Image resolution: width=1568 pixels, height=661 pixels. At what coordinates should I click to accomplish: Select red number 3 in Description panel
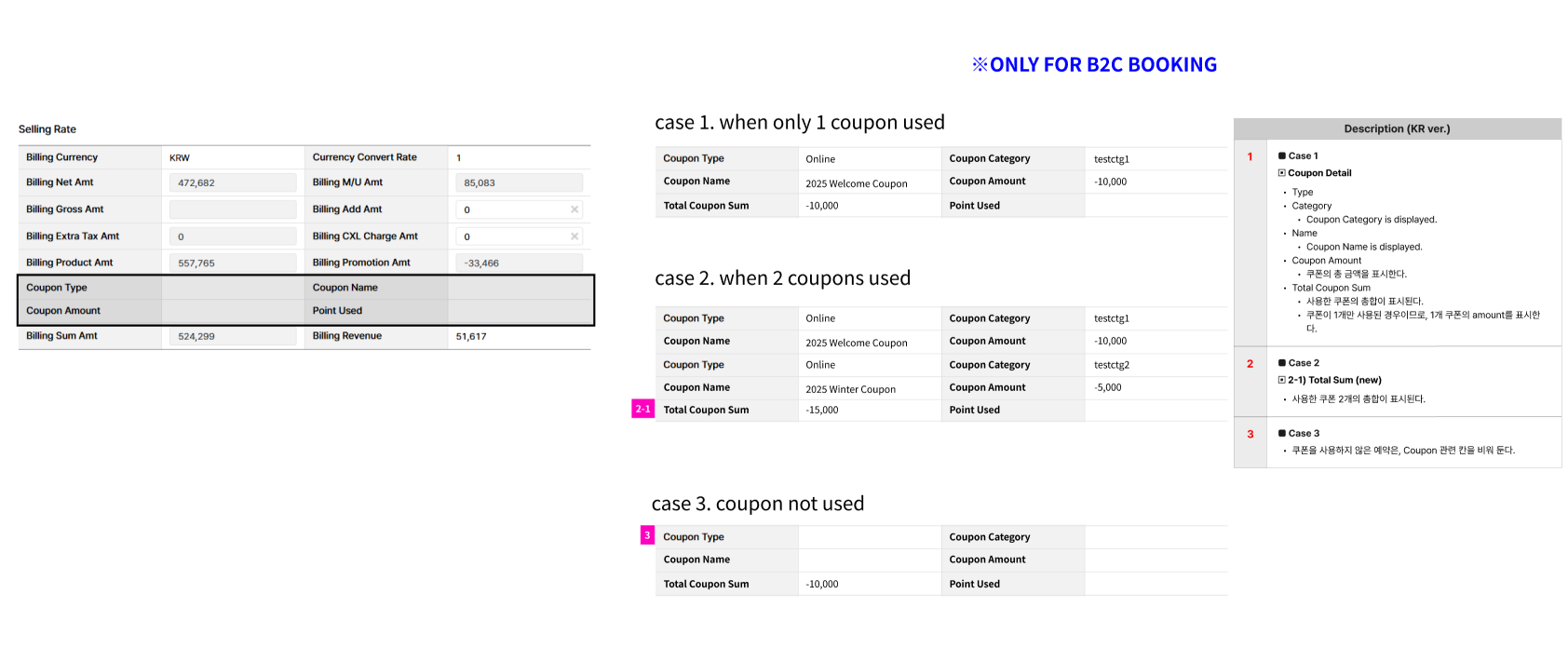[x=1250, y=434]
